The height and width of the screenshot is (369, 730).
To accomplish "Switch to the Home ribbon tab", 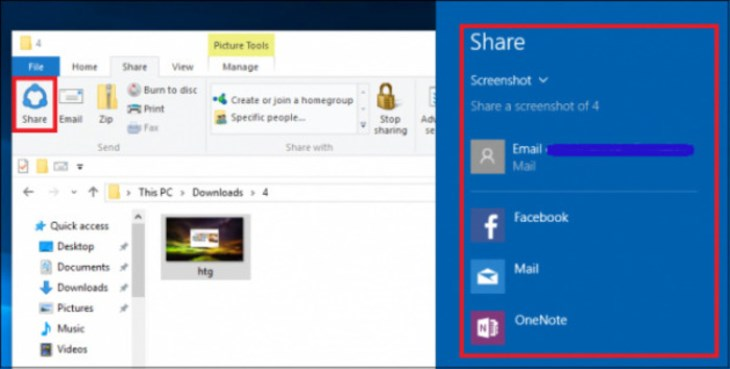I will click(x=85, y=67).
